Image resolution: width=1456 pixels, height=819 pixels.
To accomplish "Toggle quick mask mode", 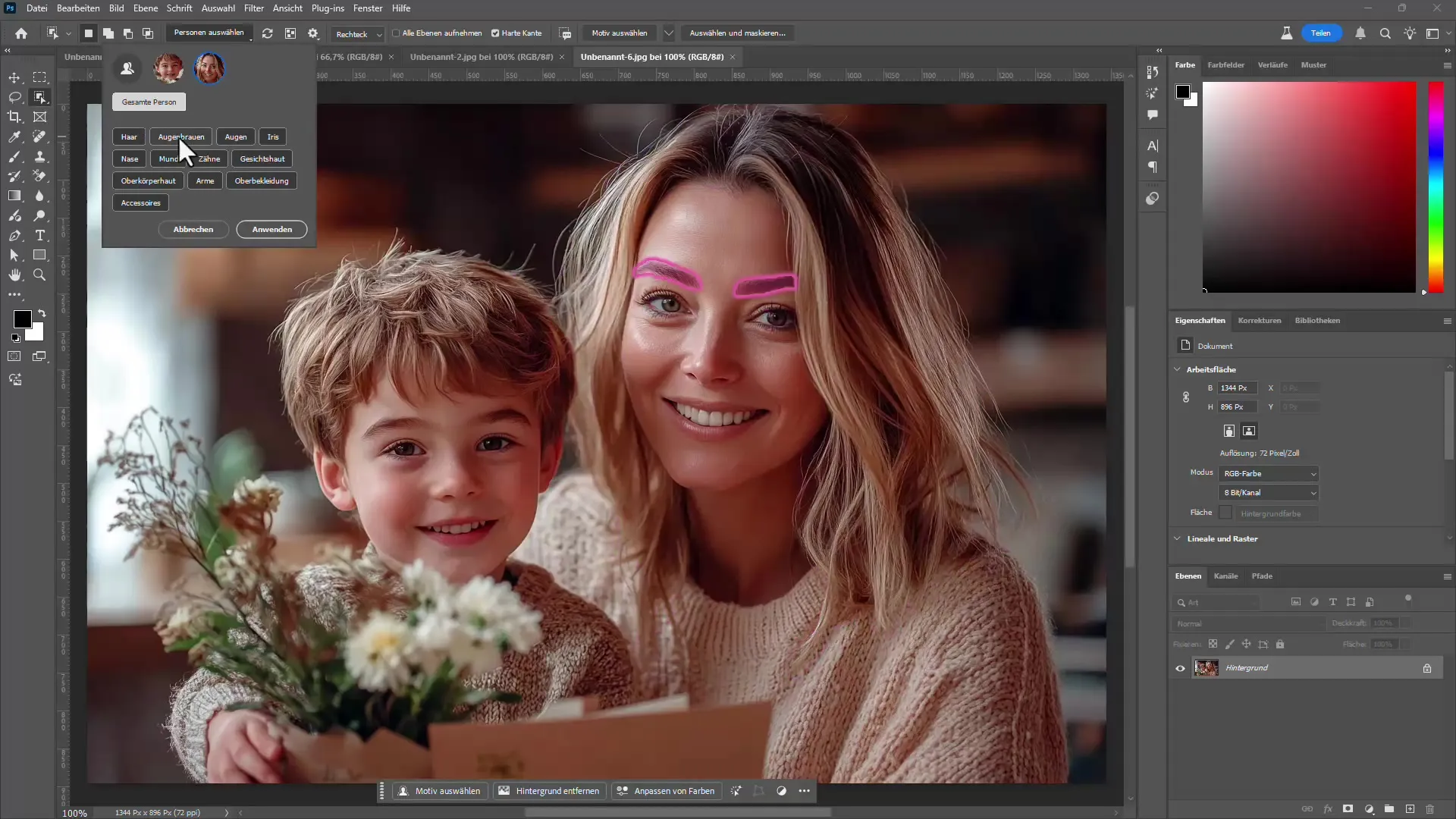I will coord(14,356).
